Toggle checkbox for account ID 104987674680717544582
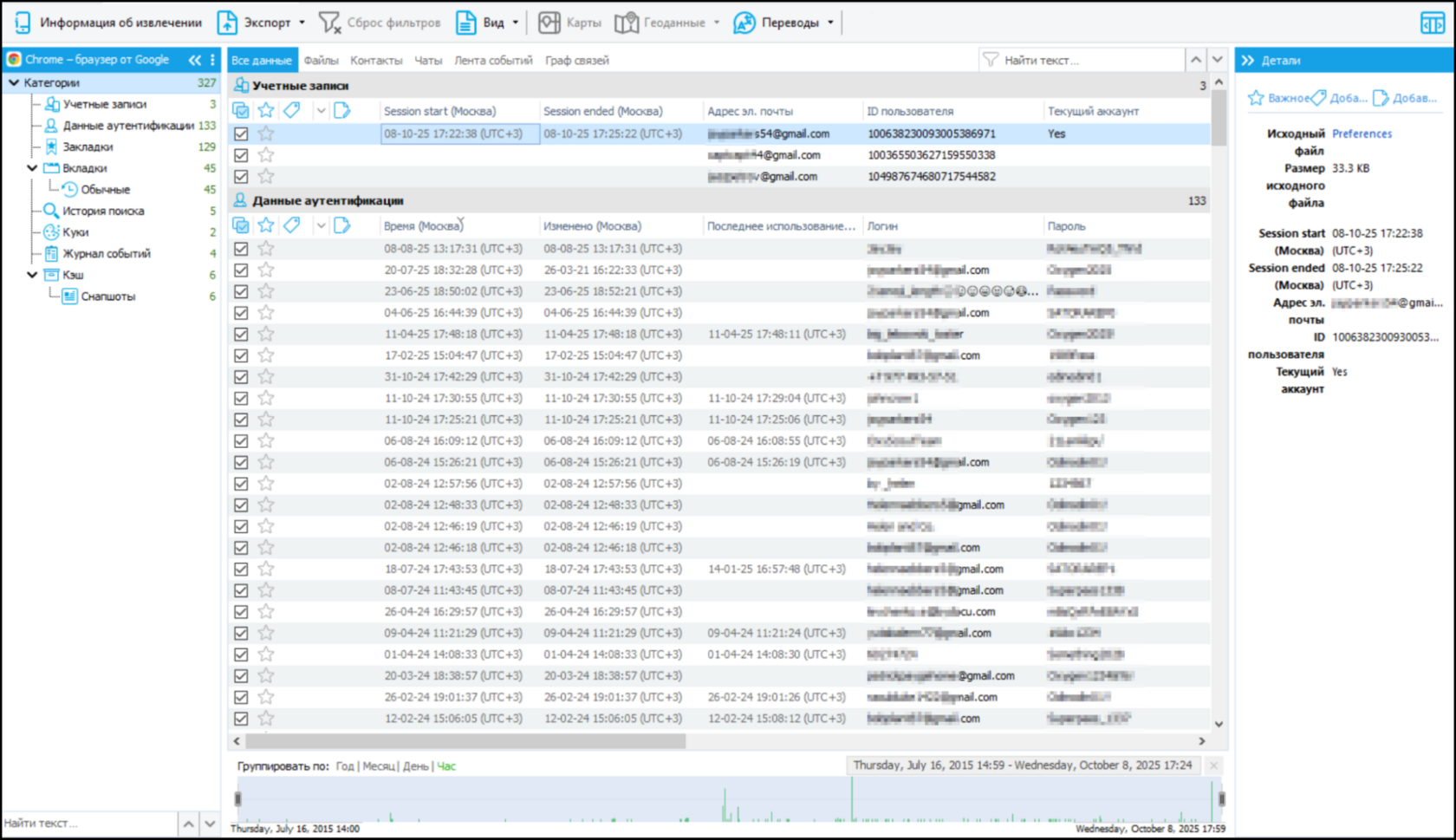The width and height of the screenshot is (1456, 840). click(241, 176)
